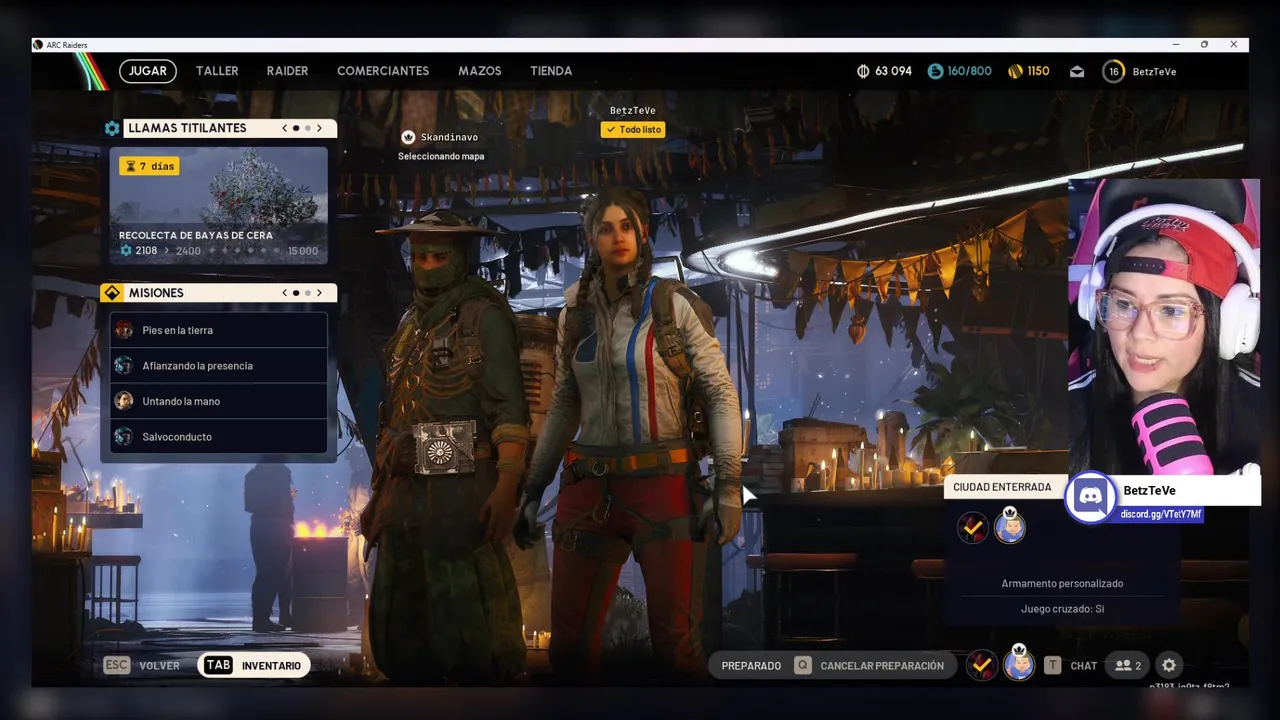
Task: Select the mission Untando la mano
Action: click(x=218, y=401)
